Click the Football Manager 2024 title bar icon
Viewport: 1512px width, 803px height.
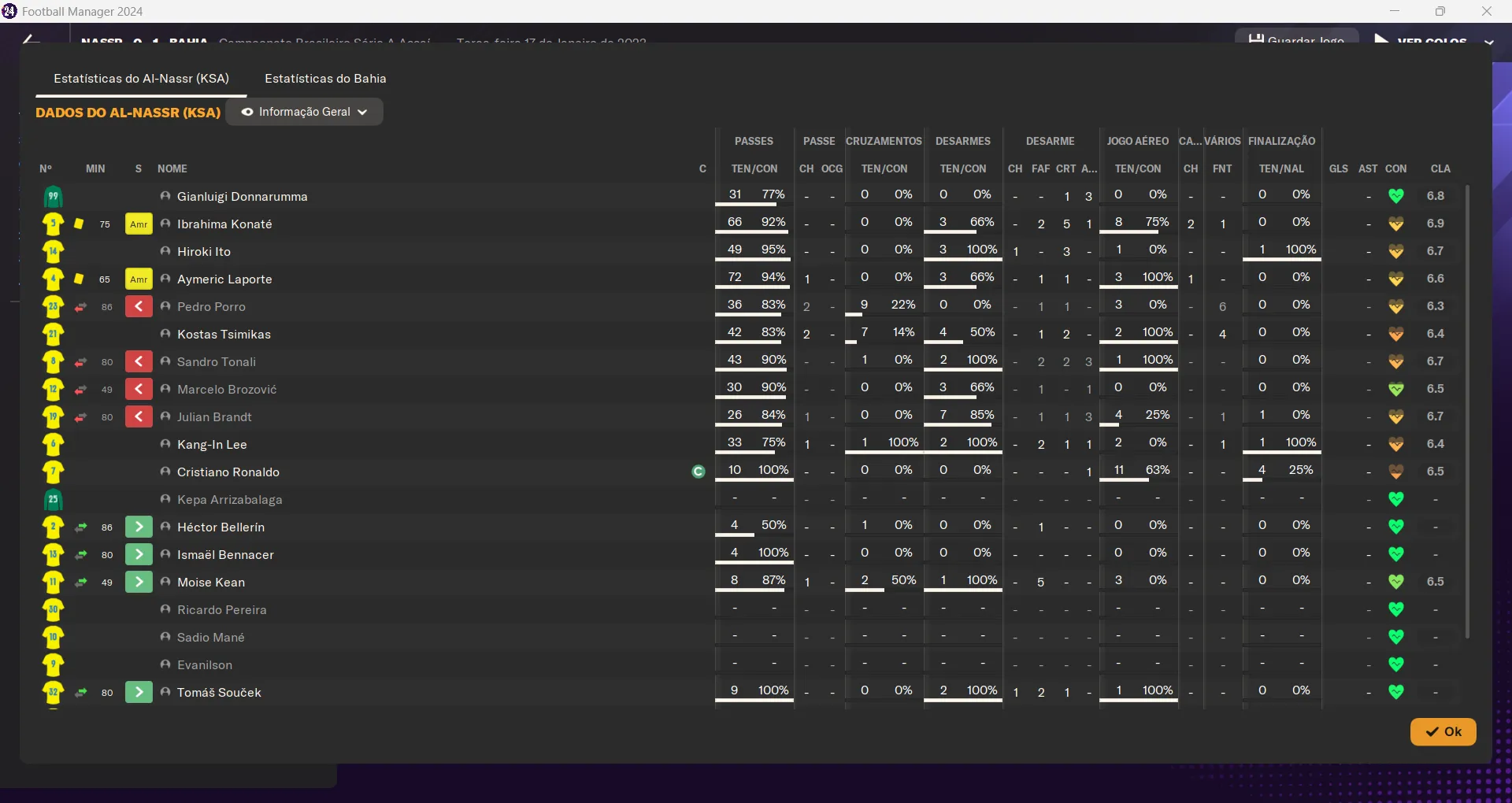9,11
